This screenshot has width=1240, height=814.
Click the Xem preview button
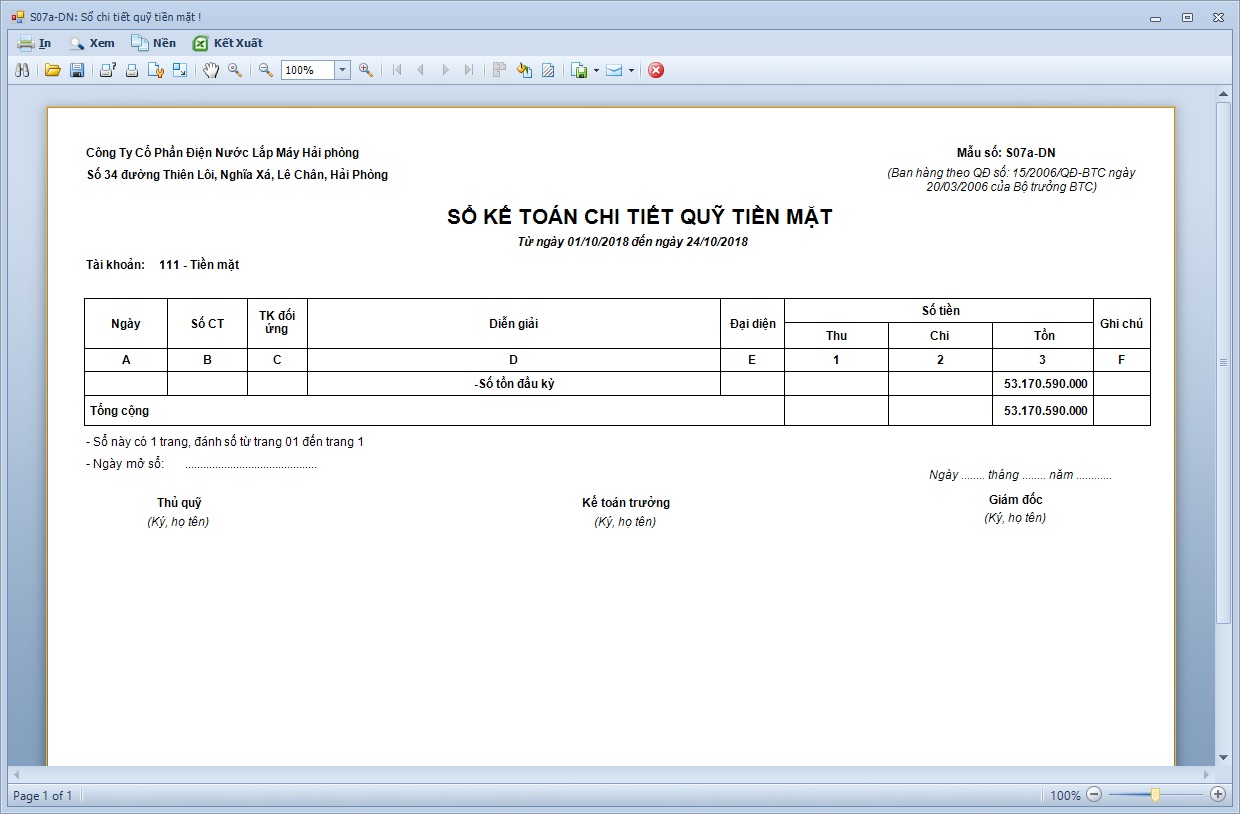(91, 43)
